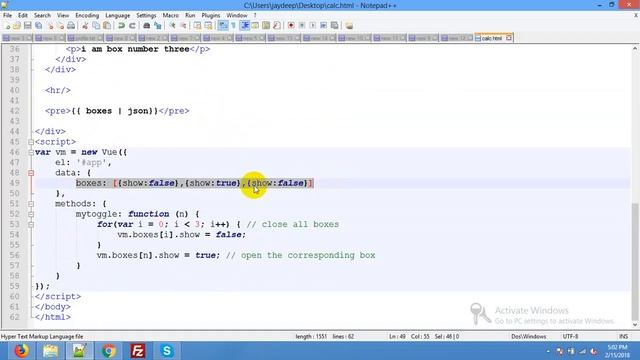The width and height of the screenshot is (640, 360).
Task: Open the Run menu
Action: click(x=190, y=16)
